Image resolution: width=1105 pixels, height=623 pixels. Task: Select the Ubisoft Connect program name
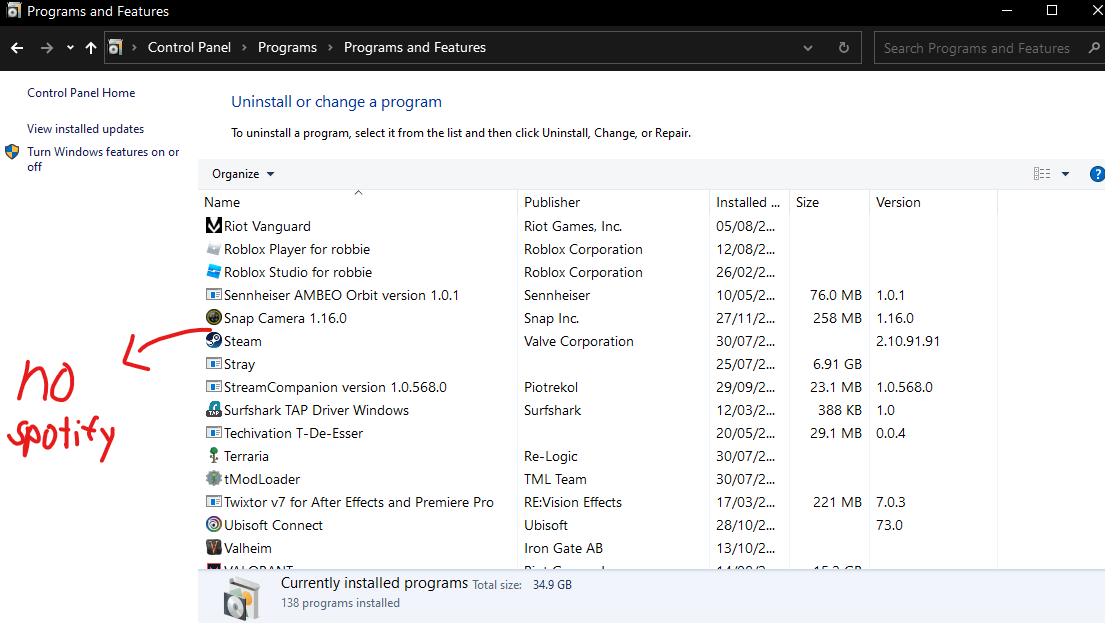273,525
